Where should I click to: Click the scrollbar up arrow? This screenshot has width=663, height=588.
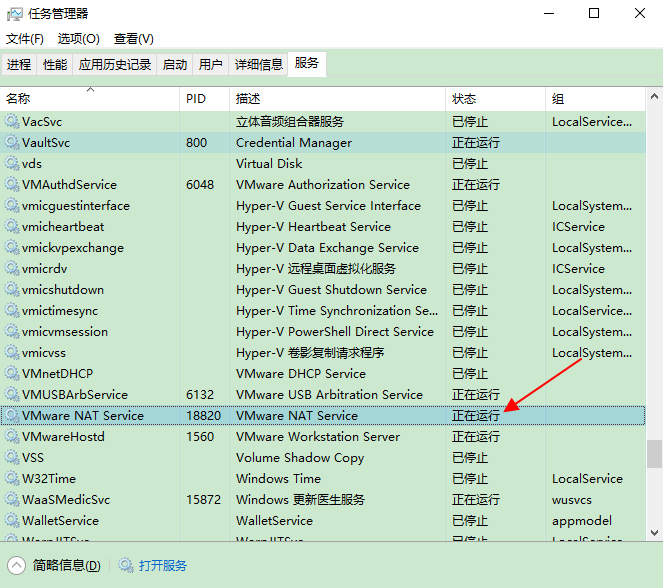pyautogui.click(x=654, y=96)
